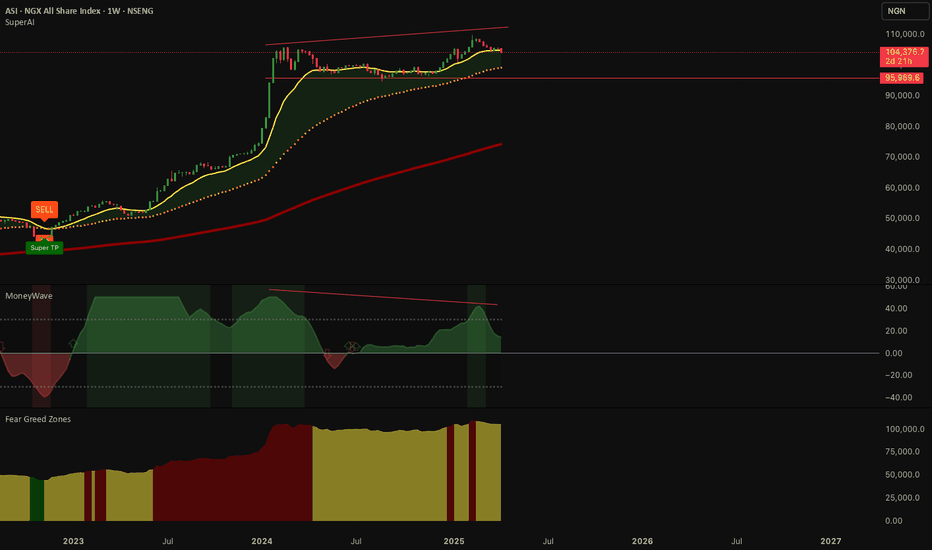The image size is (932, 550).
Task: Select the falling red divergence trendline in MoneyWave
Action: pos(383,297)
